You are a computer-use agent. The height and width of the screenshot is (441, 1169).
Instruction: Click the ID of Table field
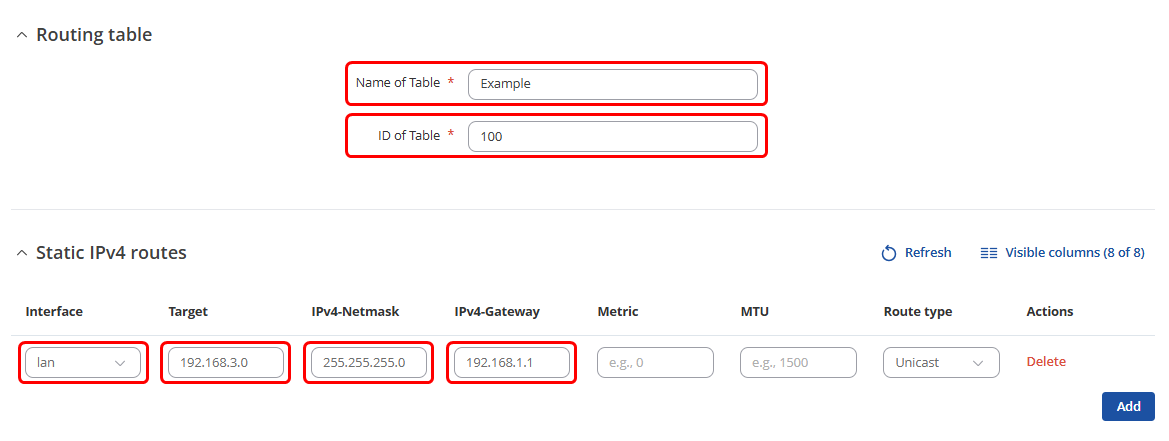tap(612, 136)
